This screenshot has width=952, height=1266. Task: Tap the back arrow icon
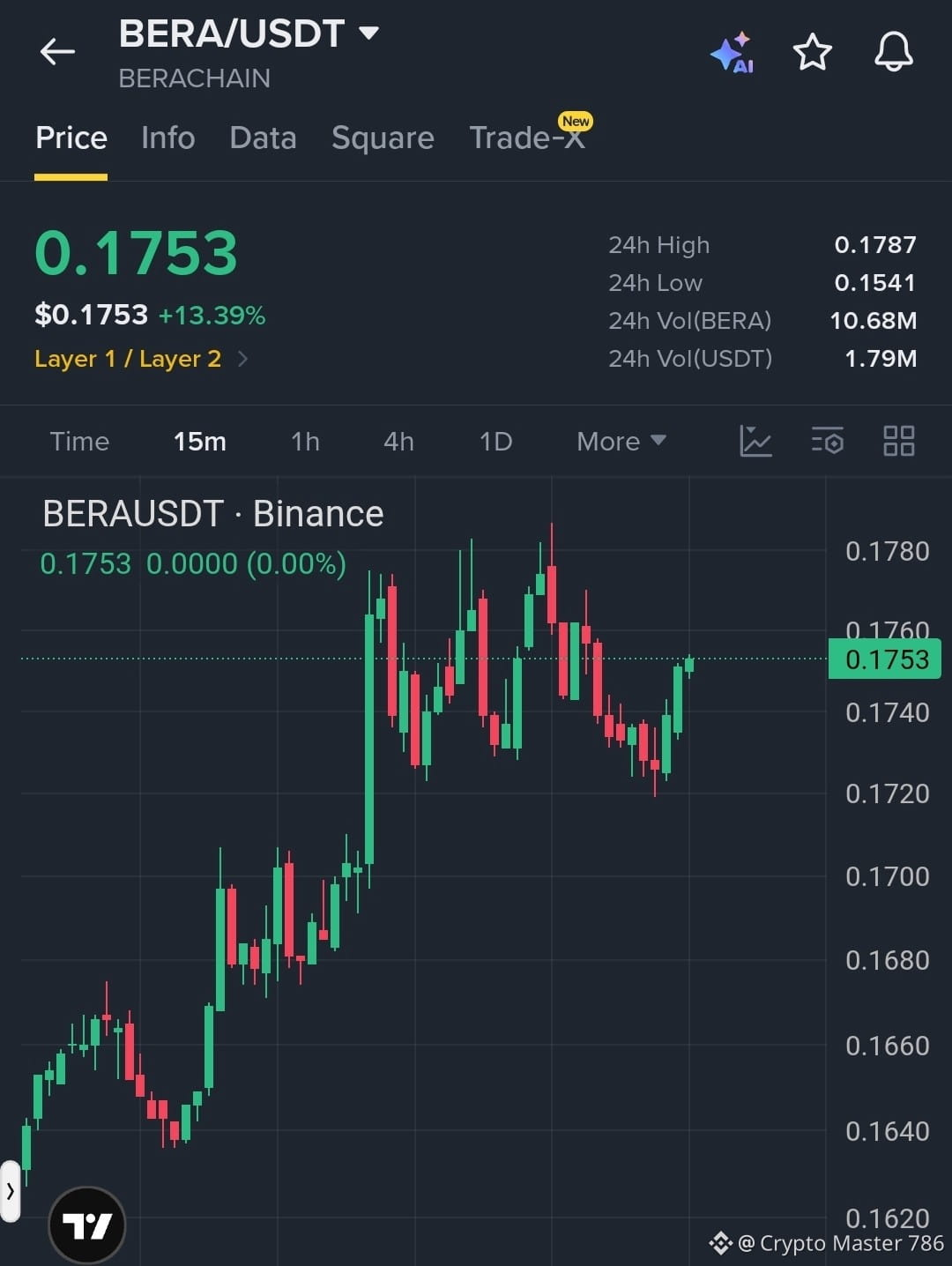pyautogui.click(x=57, y=51)
